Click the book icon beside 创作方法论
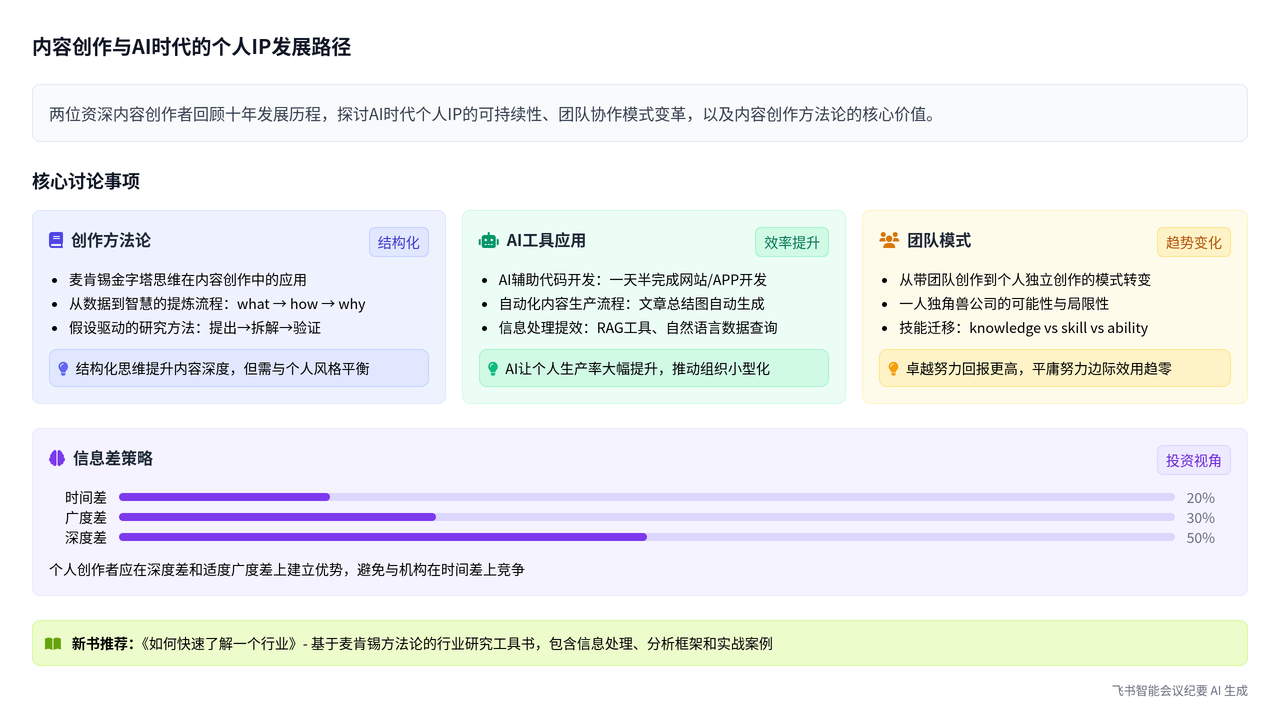Viewport: 1280px width, 714px height. (x=56, y=240)
